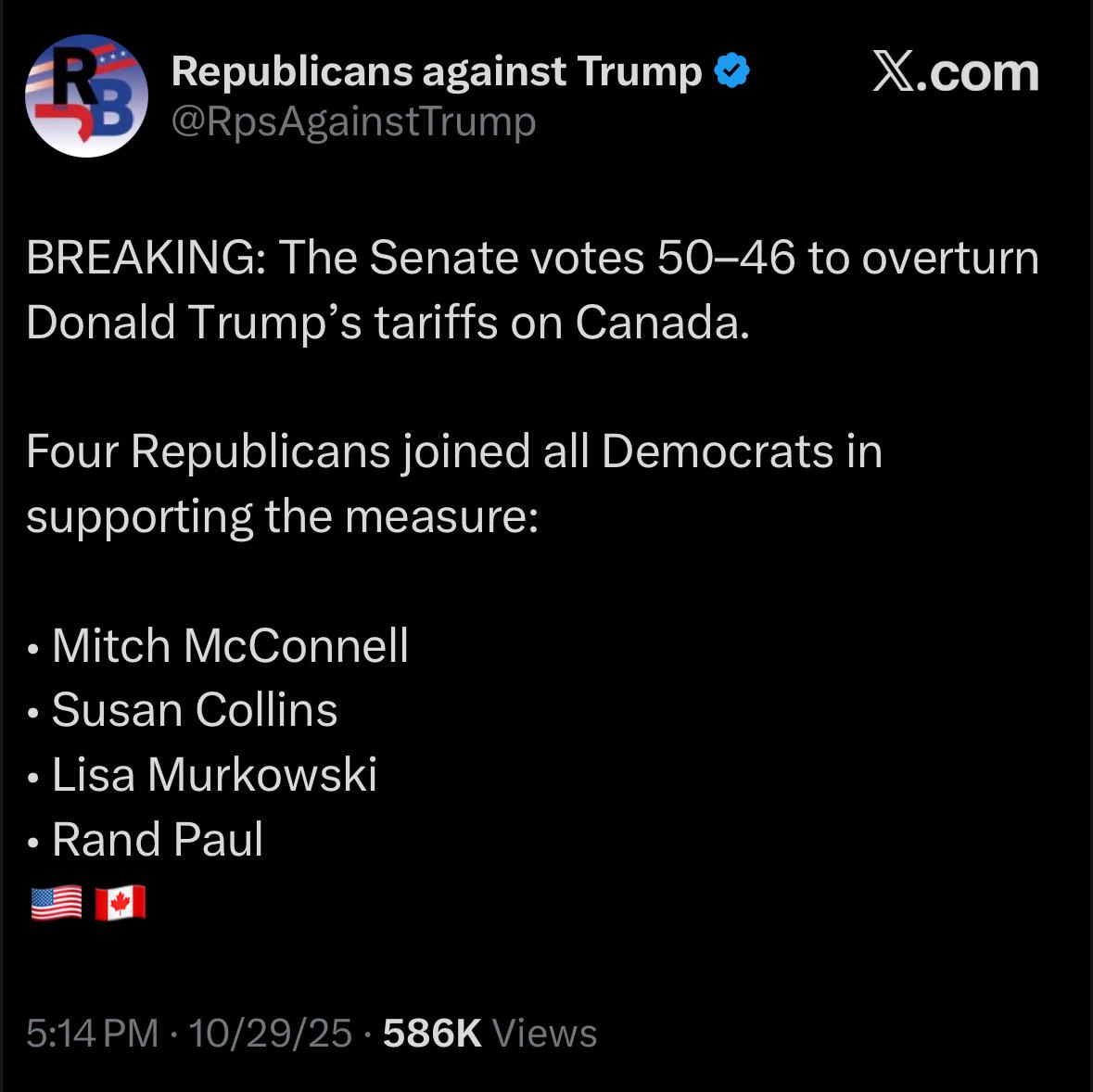
Task: Click the X.com logo
Action: point(955,73)
